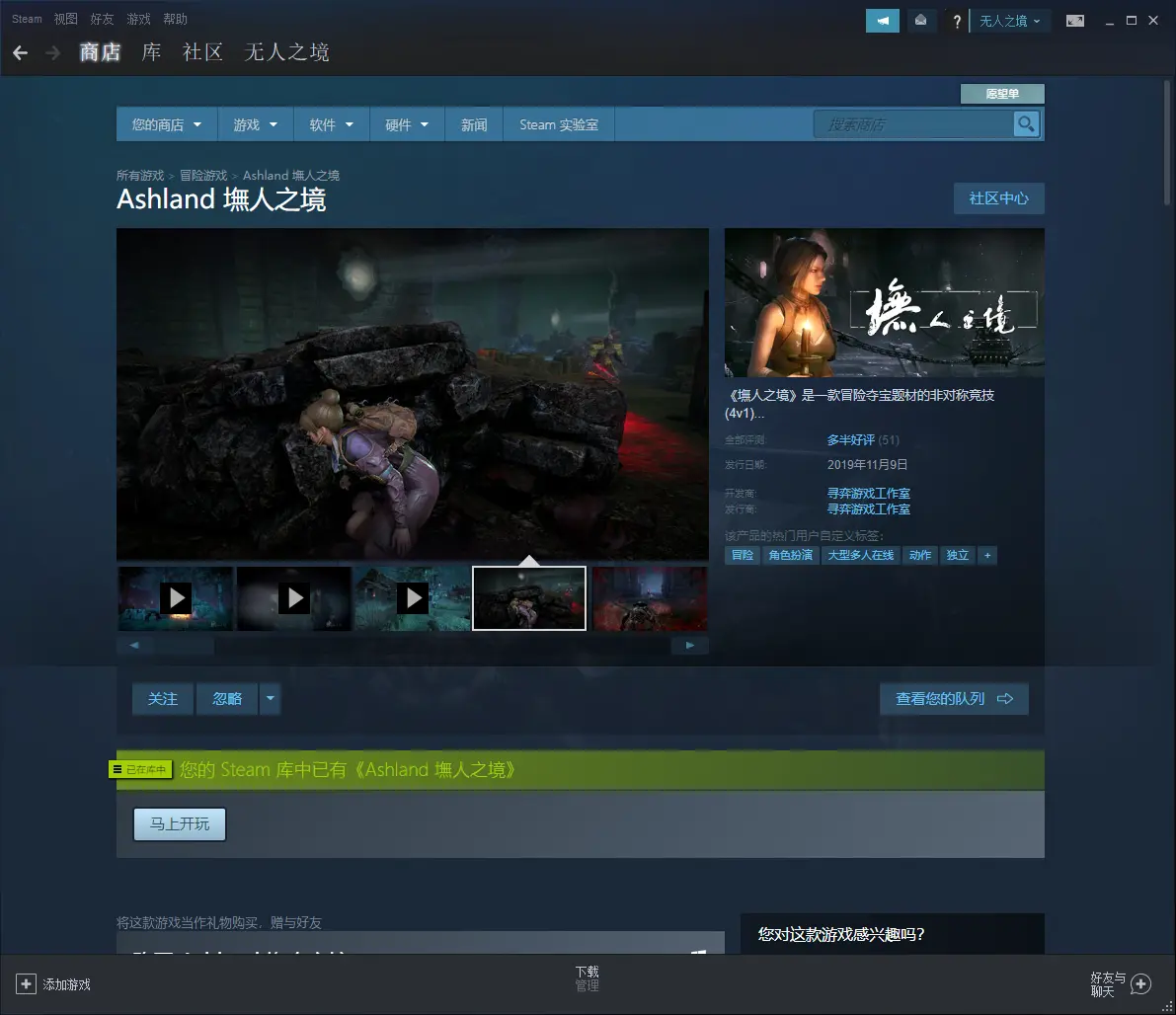1176x1015 pixels.
Task: Open Steam 实验室 nav item
Action: (x=559, y=124)
